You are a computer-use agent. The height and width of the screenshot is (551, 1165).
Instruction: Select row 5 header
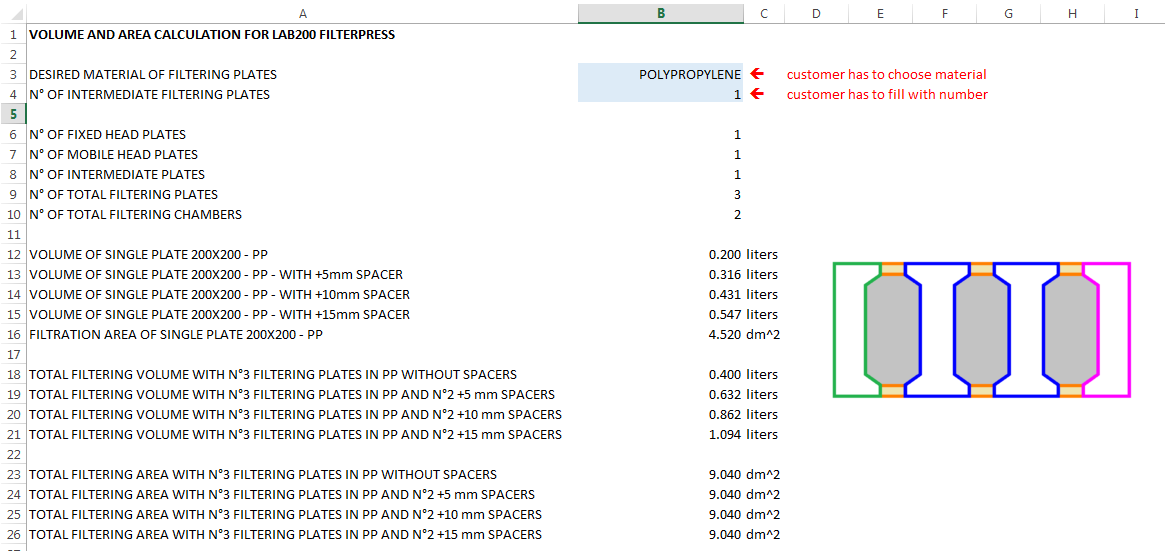[x=13, y=114]
